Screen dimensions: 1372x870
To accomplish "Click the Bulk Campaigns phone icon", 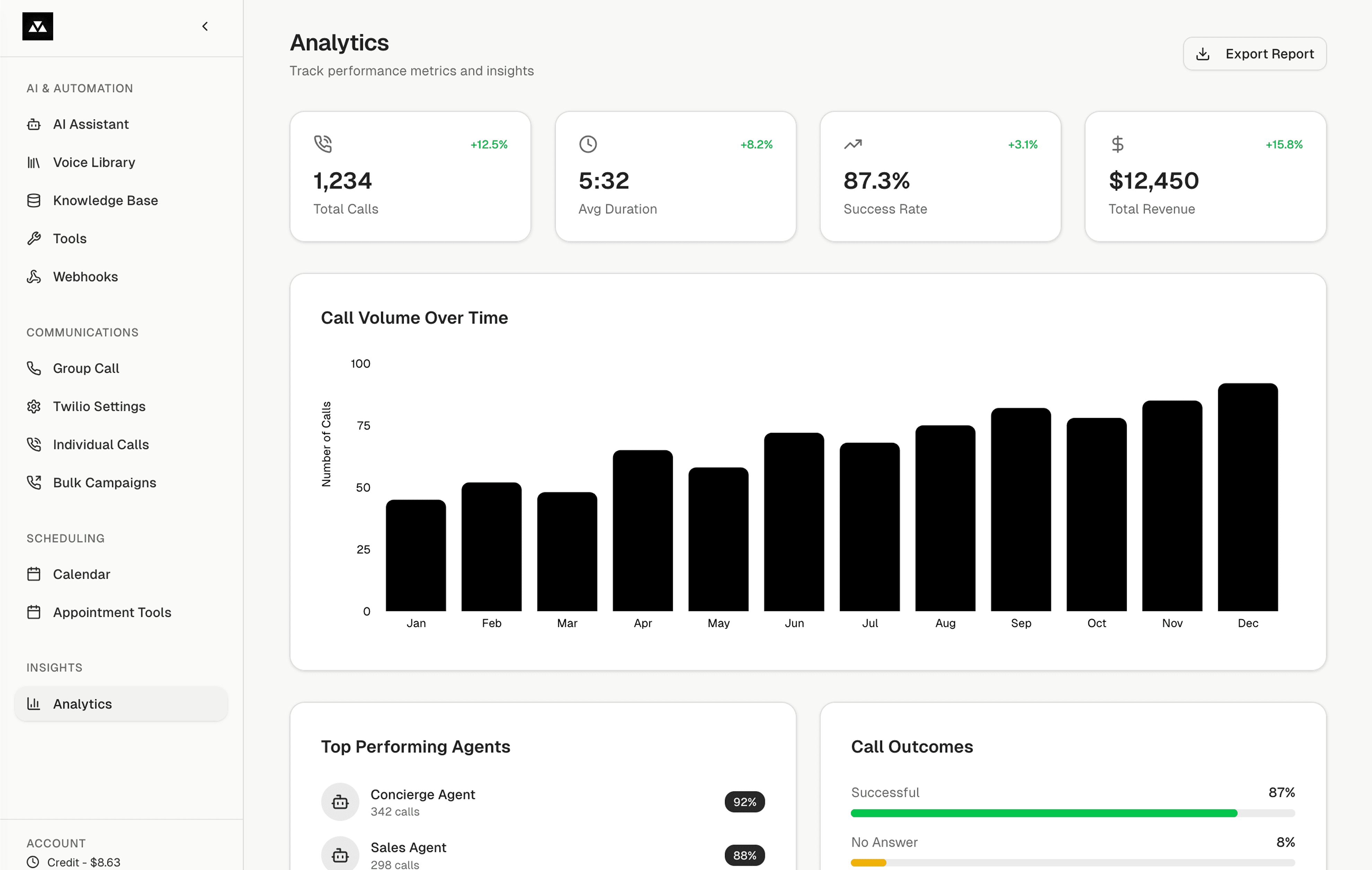I will coord(34,482).
